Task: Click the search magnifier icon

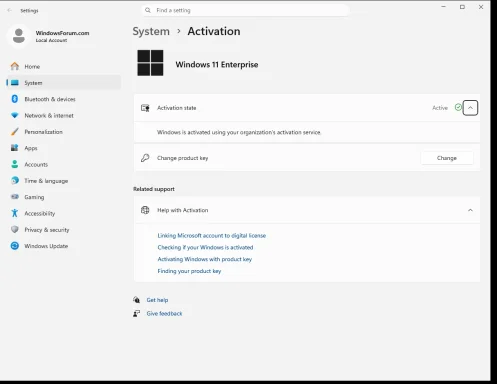Action: tap(148, 10)
